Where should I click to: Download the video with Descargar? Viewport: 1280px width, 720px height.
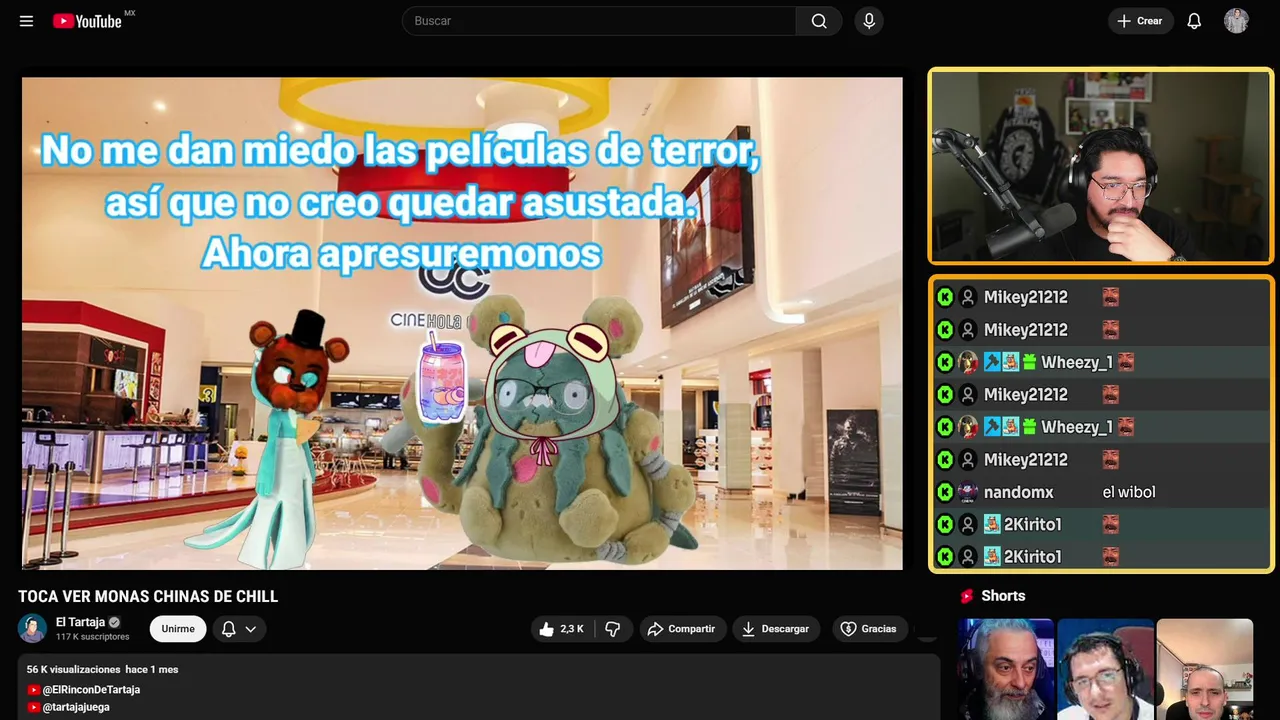tap(776, 629)
